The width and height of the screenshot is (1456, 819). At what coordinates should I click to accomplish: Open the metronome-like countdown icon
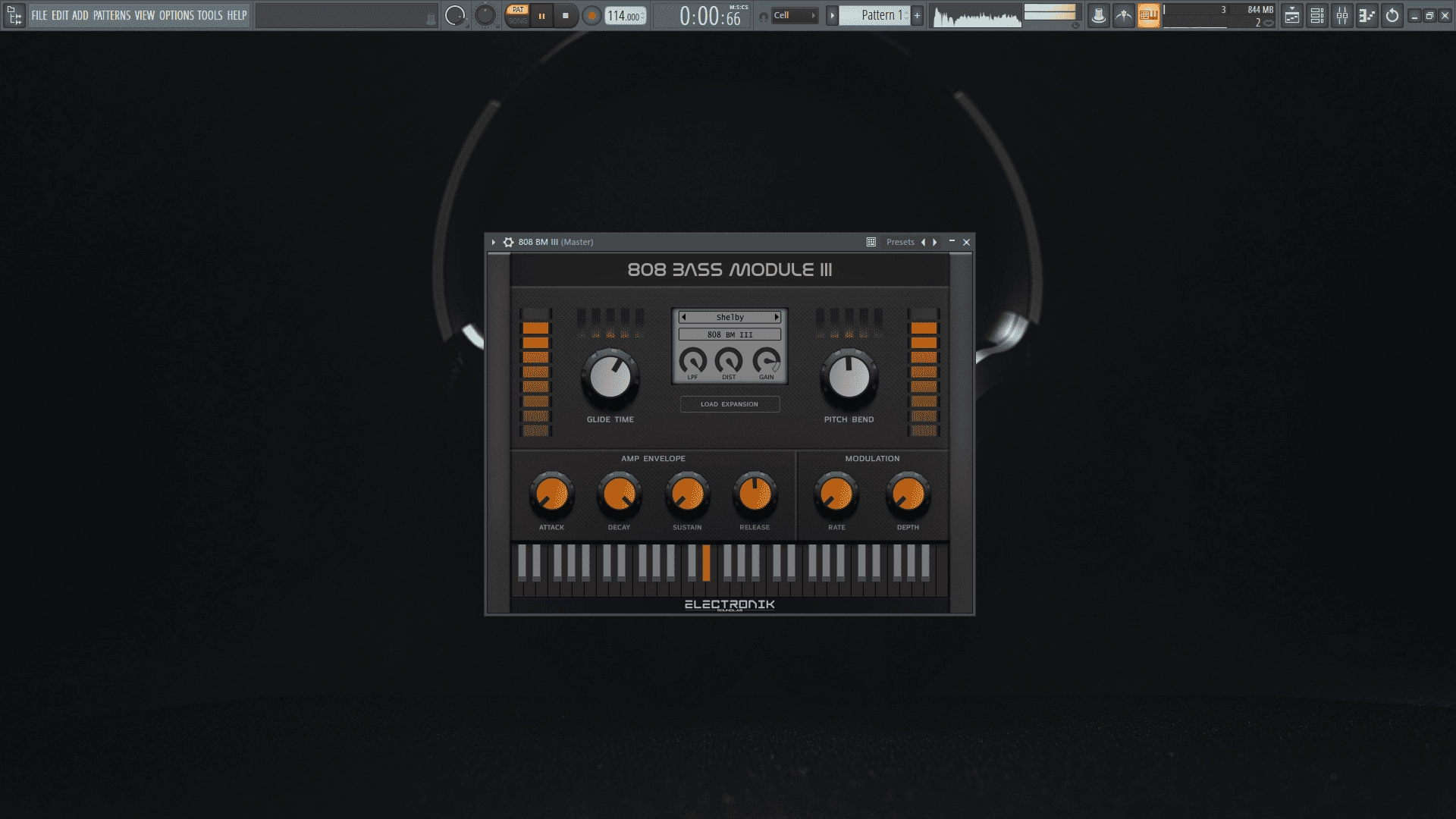coord(1124,15)
